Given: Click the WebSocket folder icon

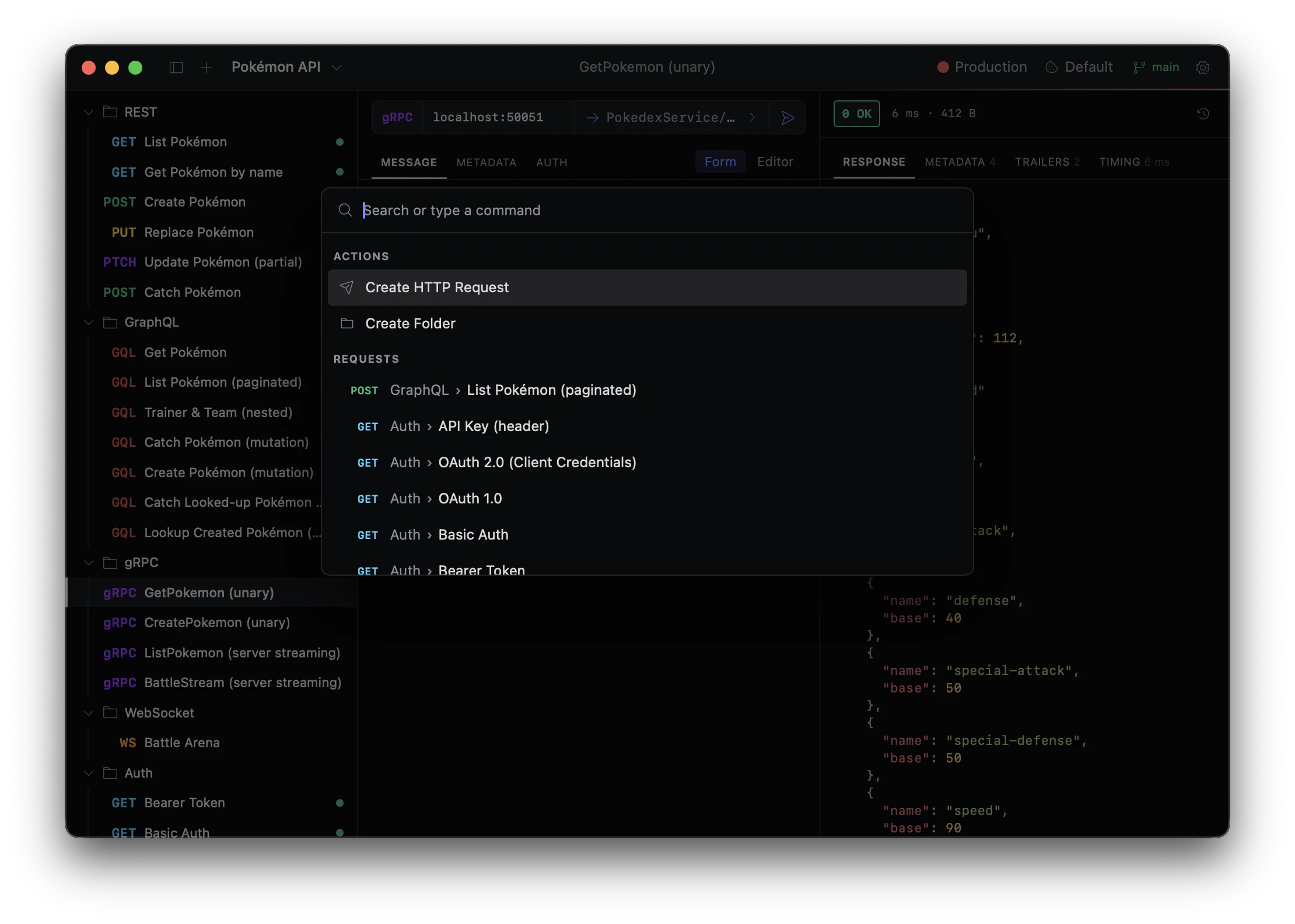Looking at the screenshot, I should tap(110, 712).
